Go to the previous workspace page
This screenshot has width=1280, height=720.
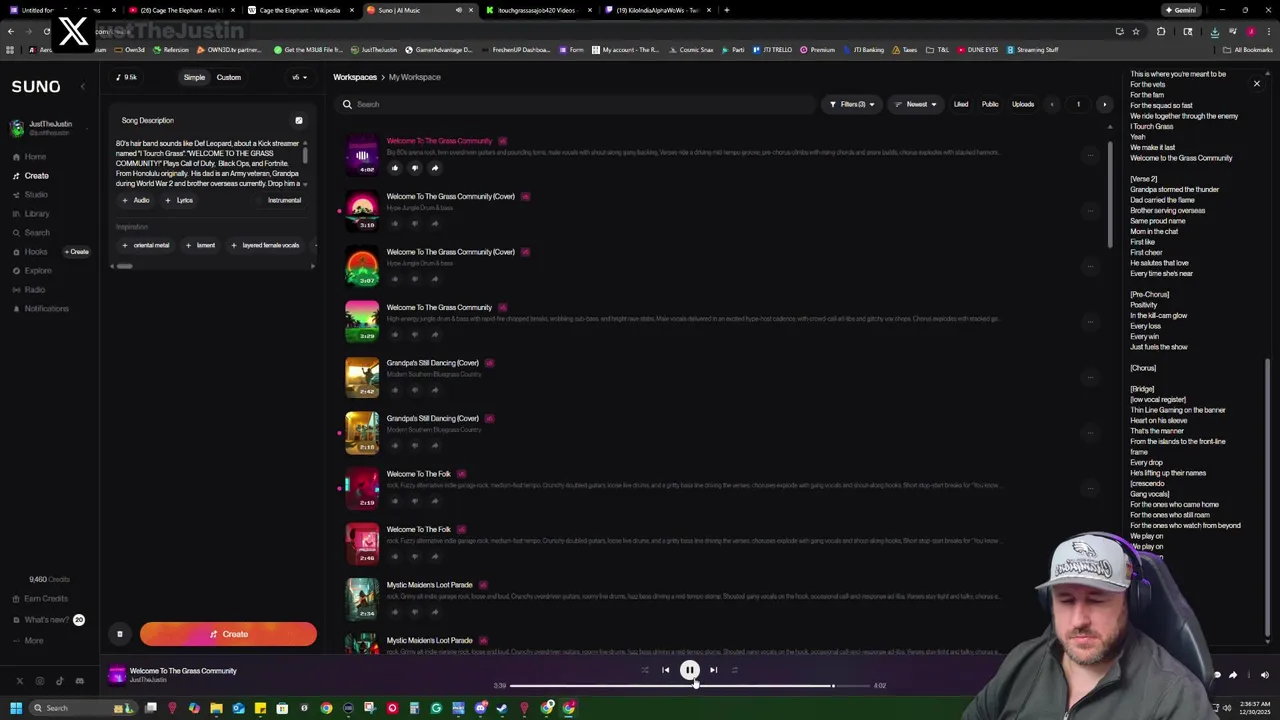point(1051,104)
